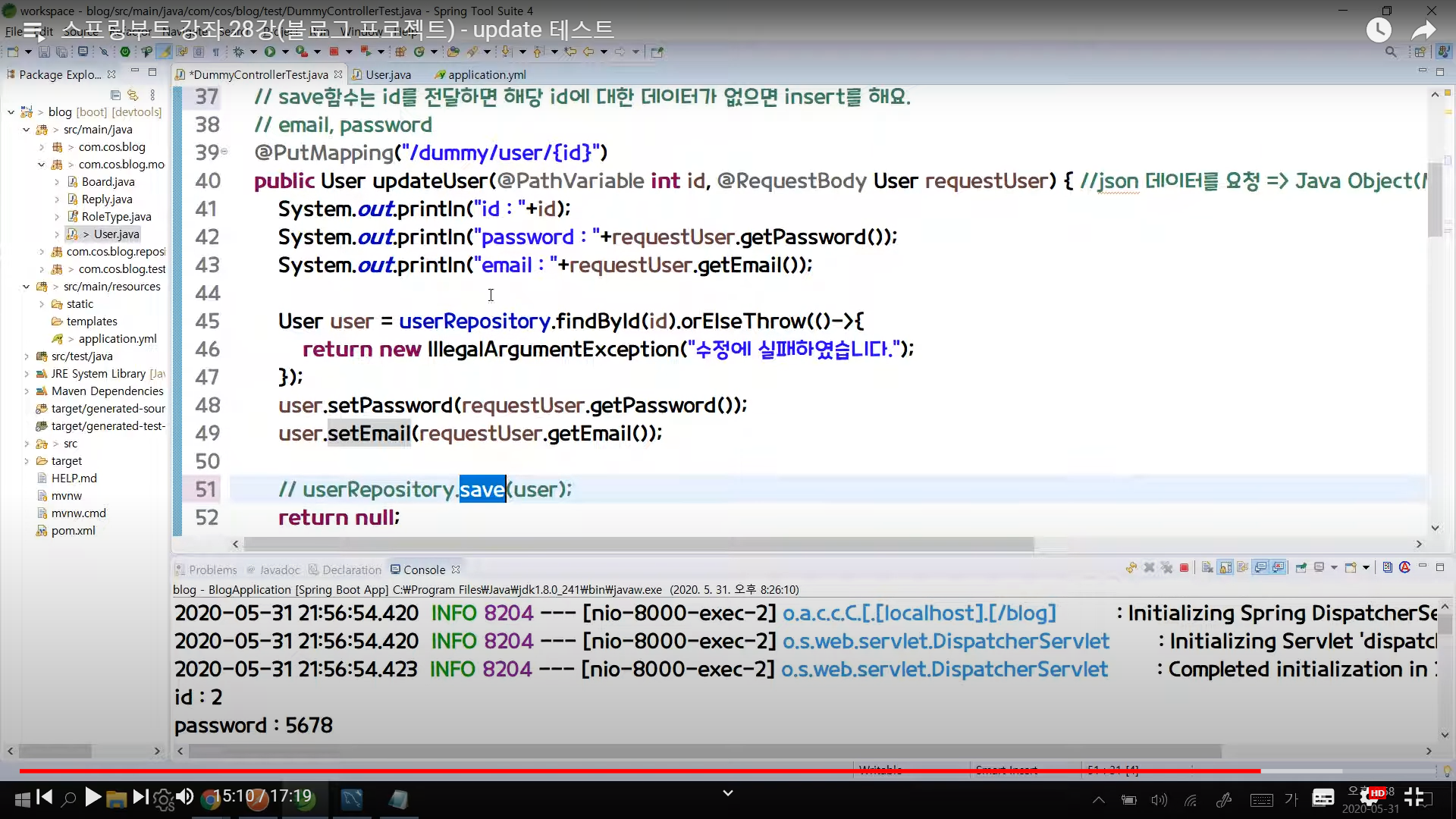Exit fullscreen in video player
This screenshot has height=819, width=1456.
1414,797
